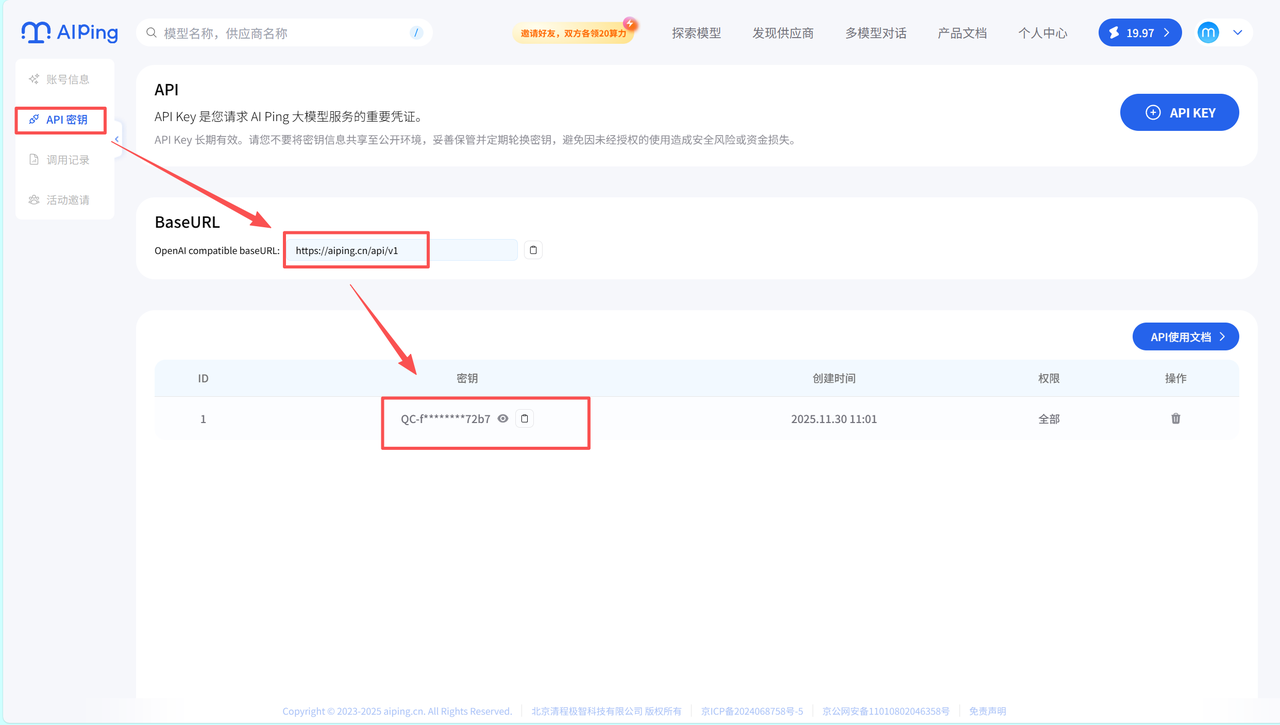Create a new API KEY

tap(1179, 112)
